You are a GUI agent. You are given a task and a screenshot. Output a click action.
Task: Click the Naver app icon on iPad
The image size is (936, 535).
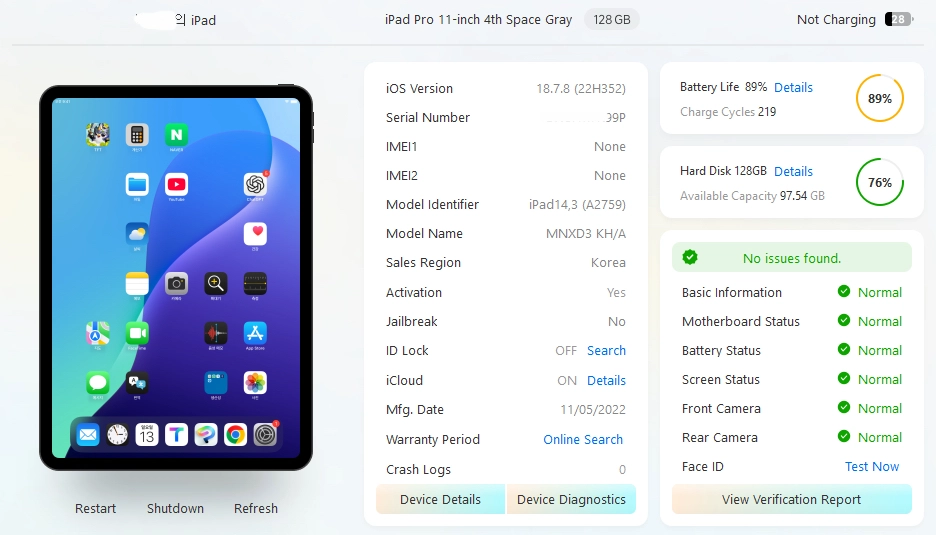pos(176,135)
